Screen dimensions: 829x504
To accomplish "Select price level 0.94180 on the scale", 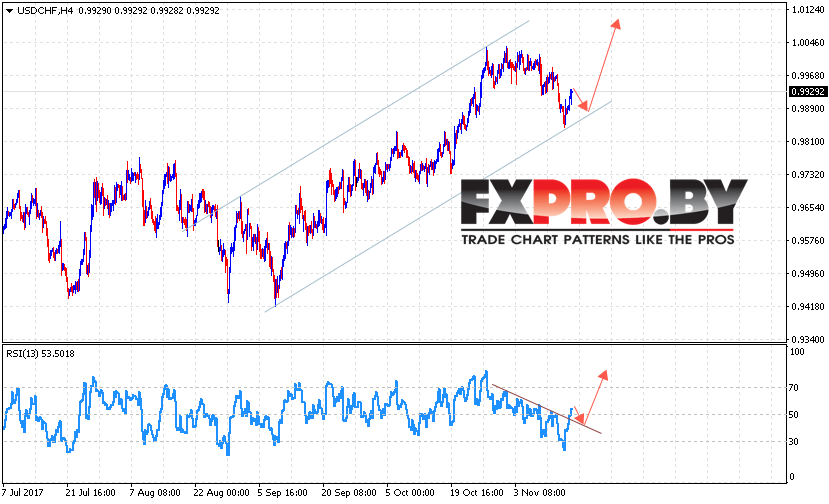I will 807,307.
